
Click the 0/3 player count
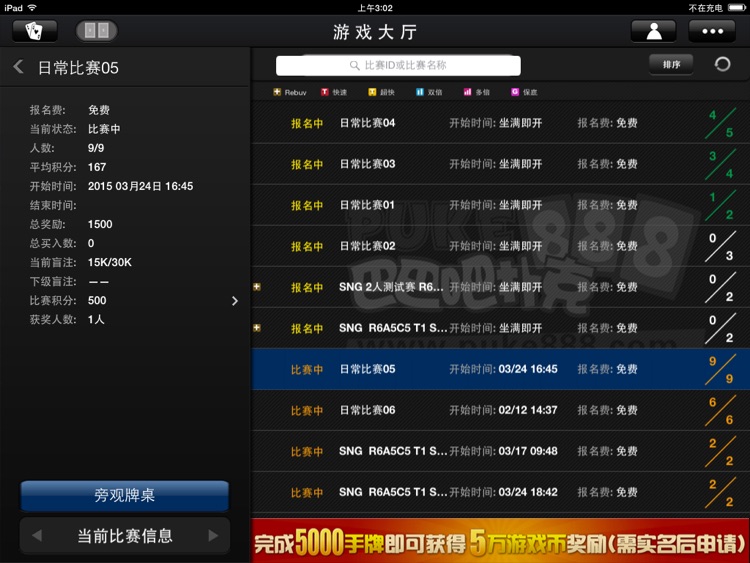721,247
